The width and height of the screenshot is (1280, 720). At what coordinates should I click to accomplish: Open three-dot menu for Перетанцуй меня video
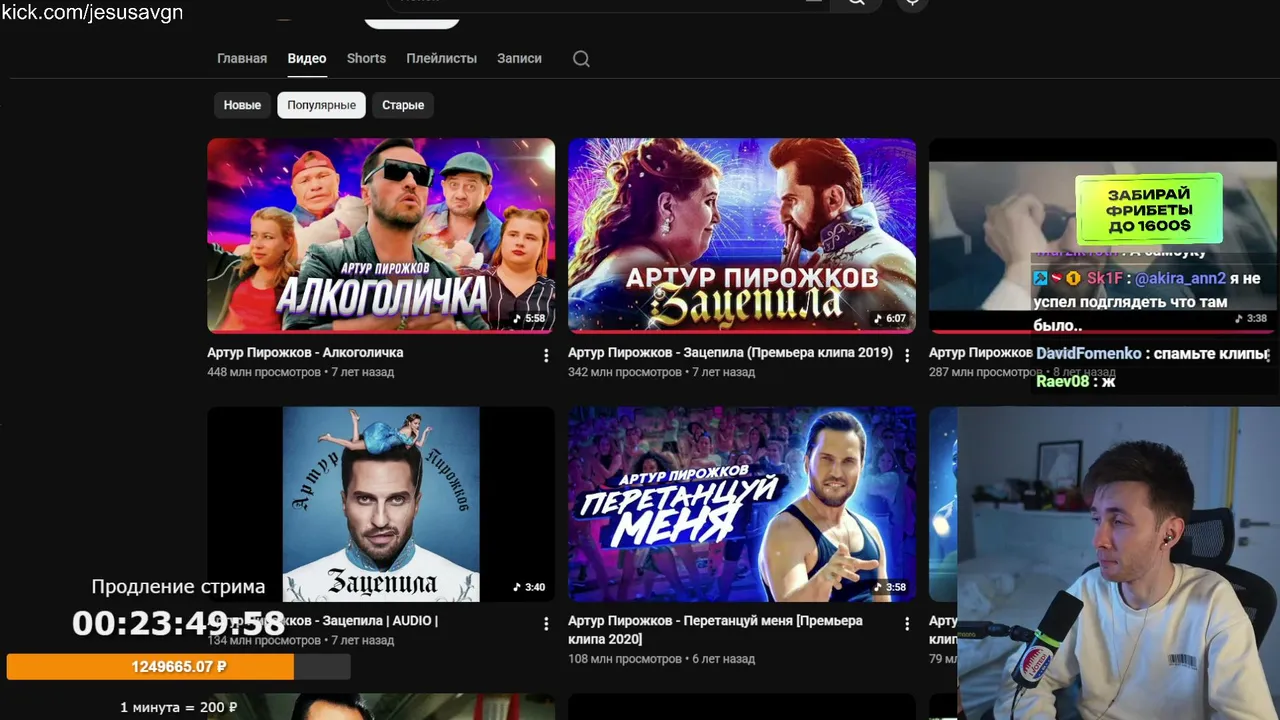[907, 623]
